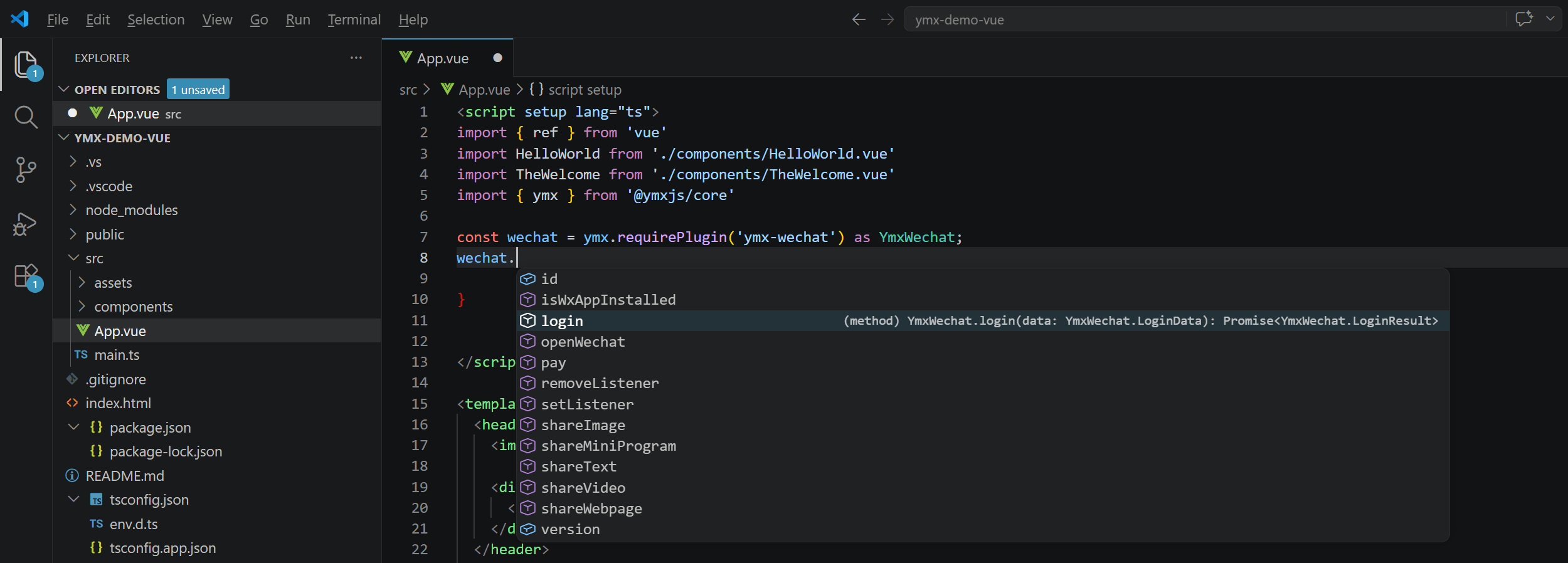
Task: Collapse nested files under tsconfig.json
Action: point(73,500)
